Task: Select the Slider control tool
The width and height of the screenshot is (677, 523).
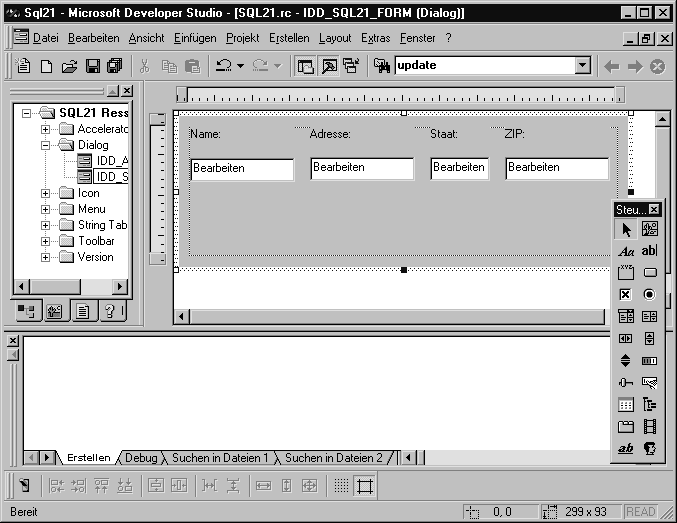Action: click(626, 383)
